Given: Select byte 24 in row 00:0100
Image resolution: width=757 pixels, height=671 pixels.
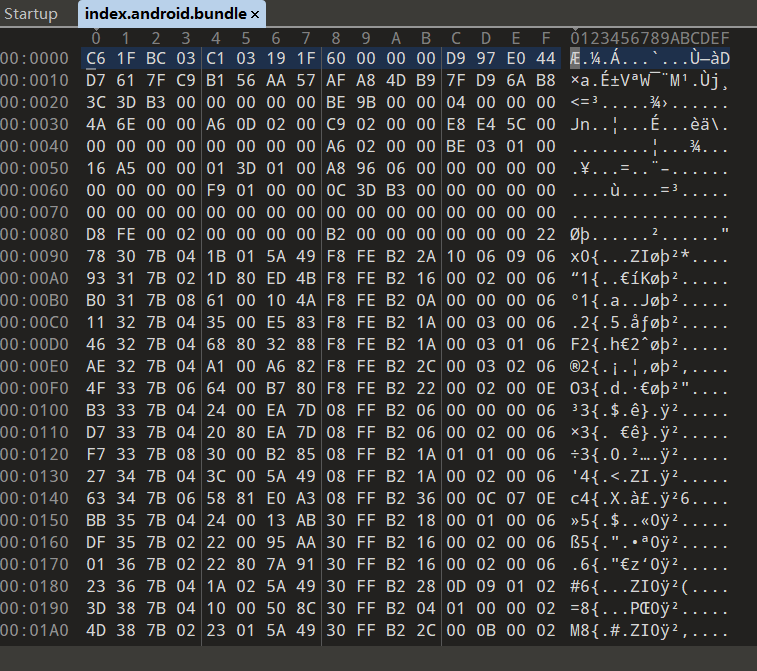Looking at the screenshot, I should point(216,410).
